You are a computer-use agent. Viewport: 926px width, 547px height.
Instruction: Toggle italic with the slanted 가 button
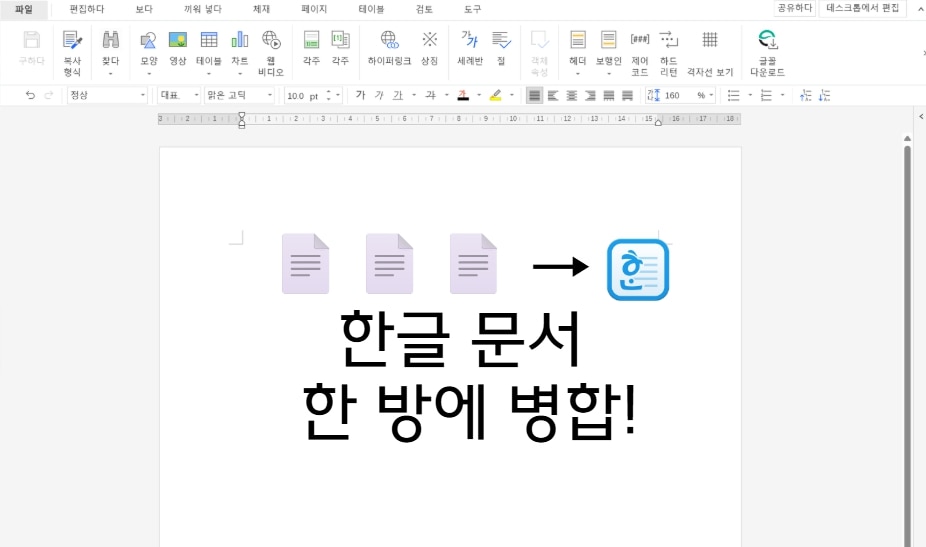(x=379, y=95)
